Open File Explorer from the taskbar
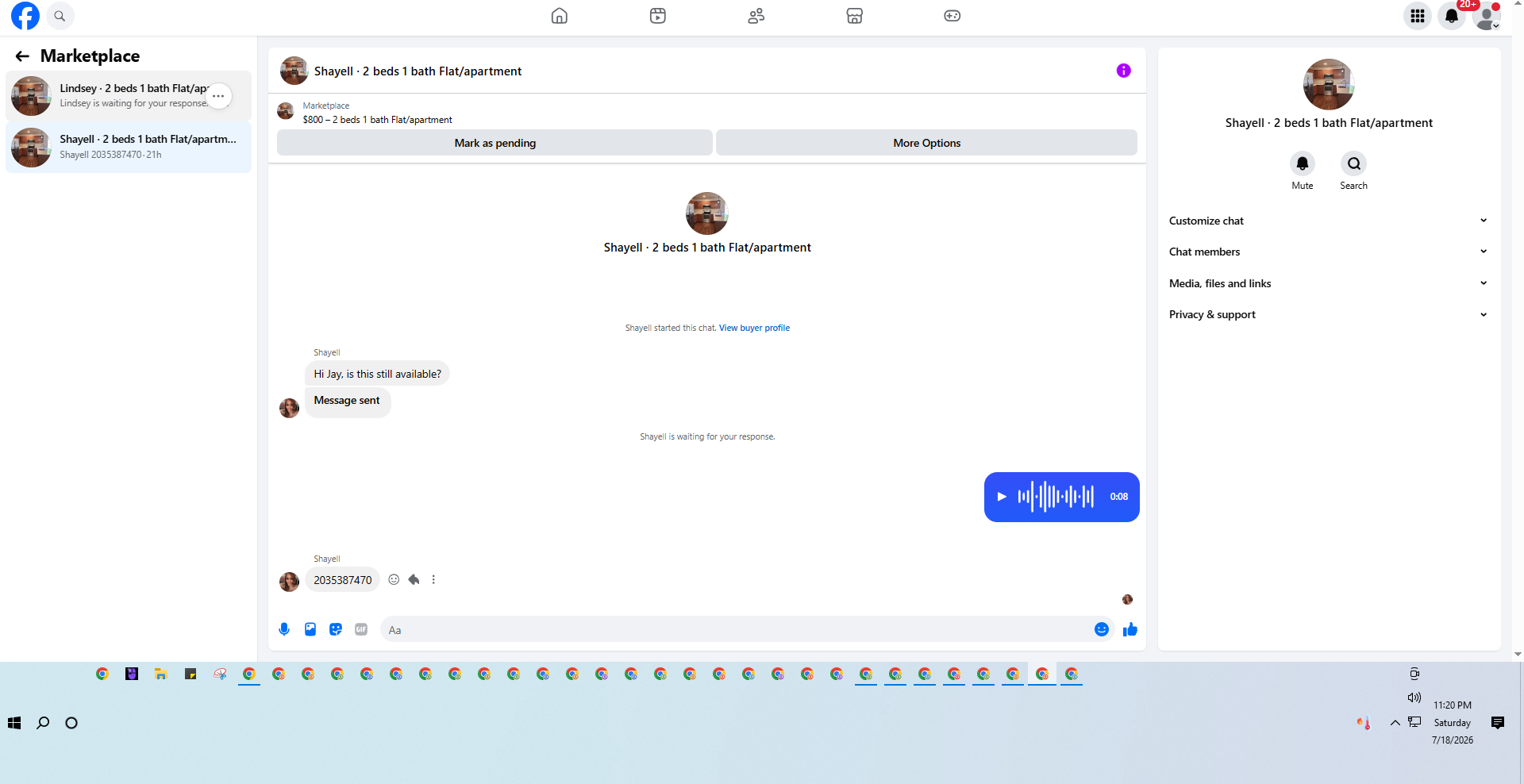Image resolution: width=1524 pixels, height=784 pixels. click(x=160, y=674)
